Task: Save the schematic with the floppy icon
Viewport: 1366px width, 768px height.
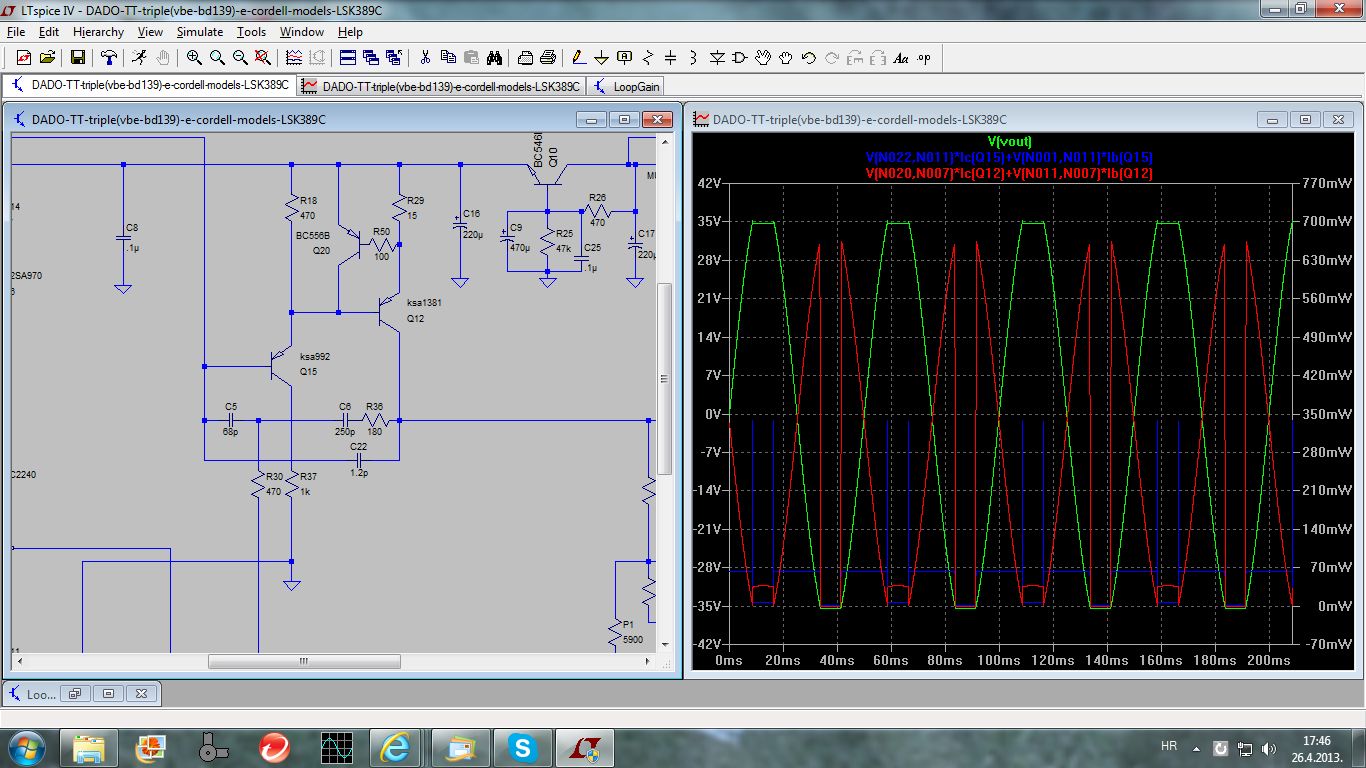Action: [77, 57]
